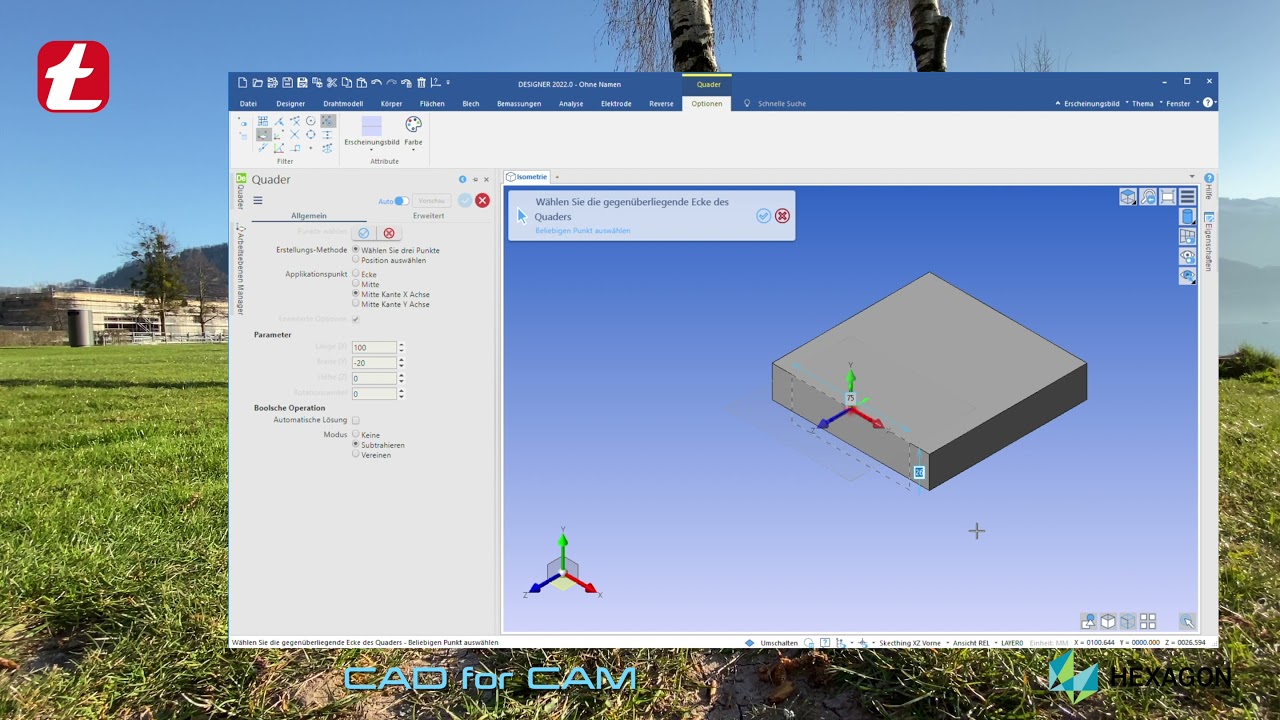The image size is (1280, 720).
Task: Click the Erscheinungsbild color swatch
Action: 371,126
